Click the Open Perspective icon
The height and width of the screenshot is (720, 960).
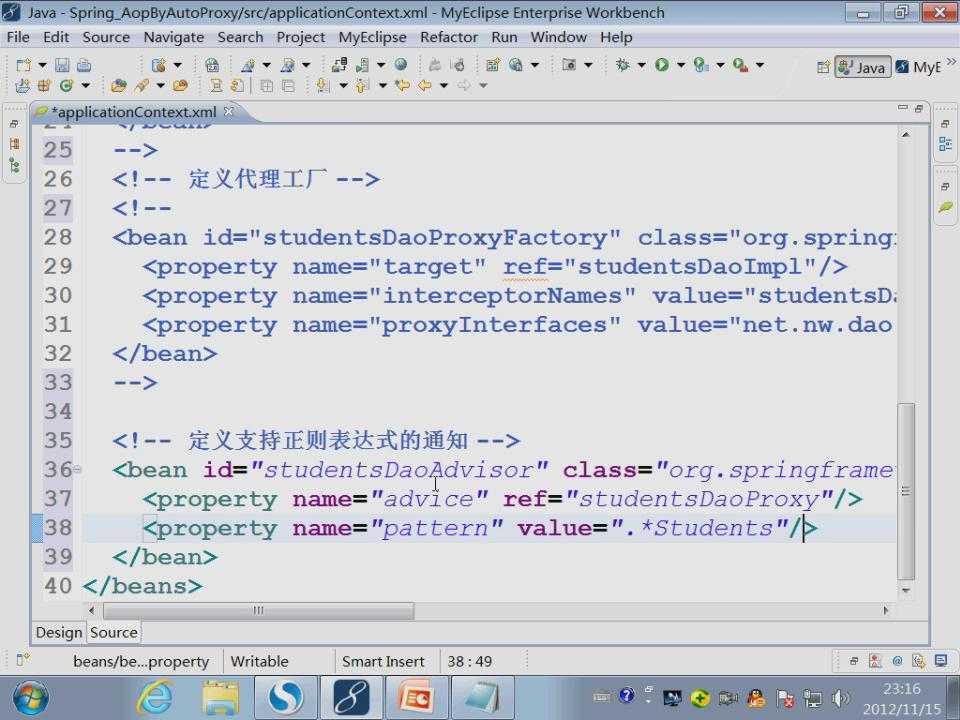823,67
